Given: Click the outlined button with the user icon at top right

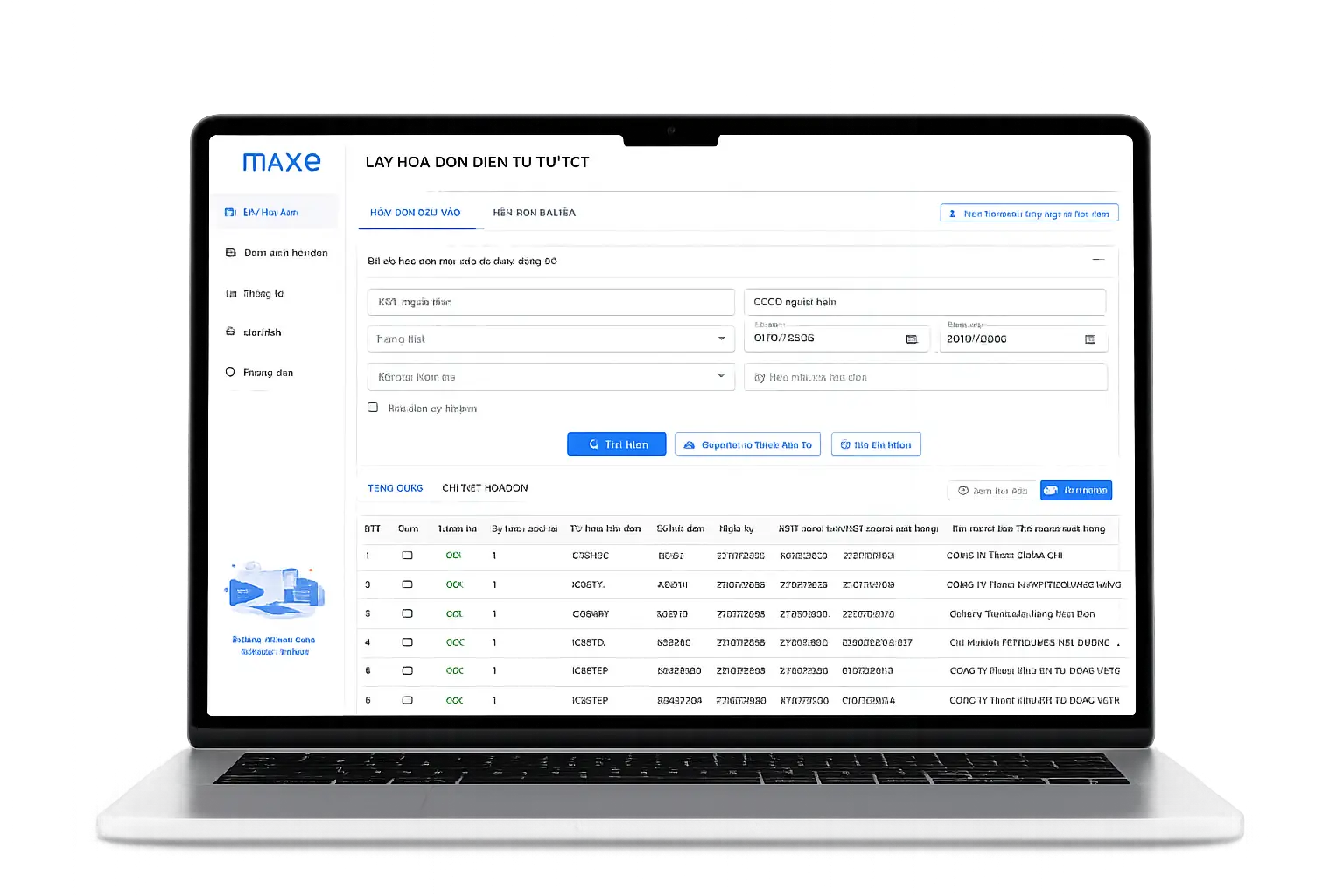Looking at the screenshot, I should coord(1029,213).
